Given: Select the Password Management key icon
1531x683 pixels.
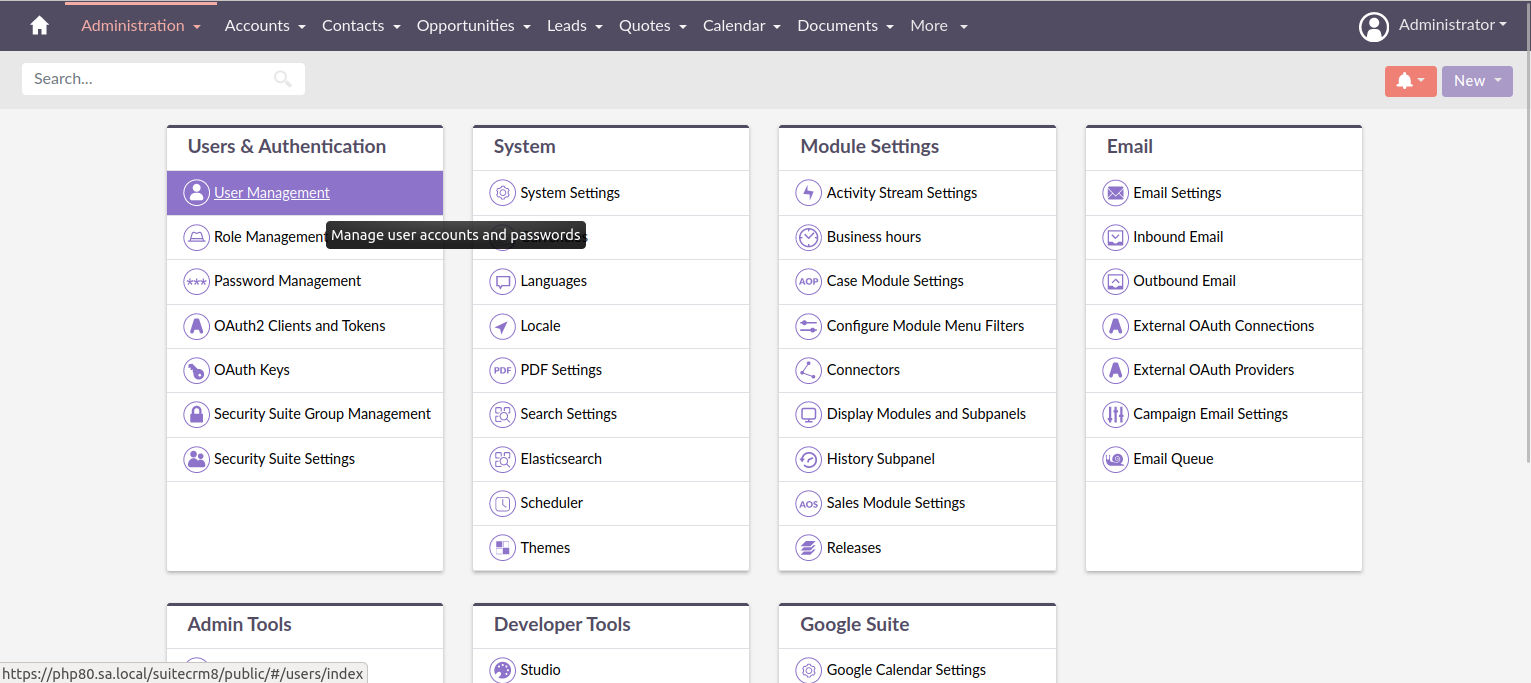Looking at the screenshot, I should [196, 281].
